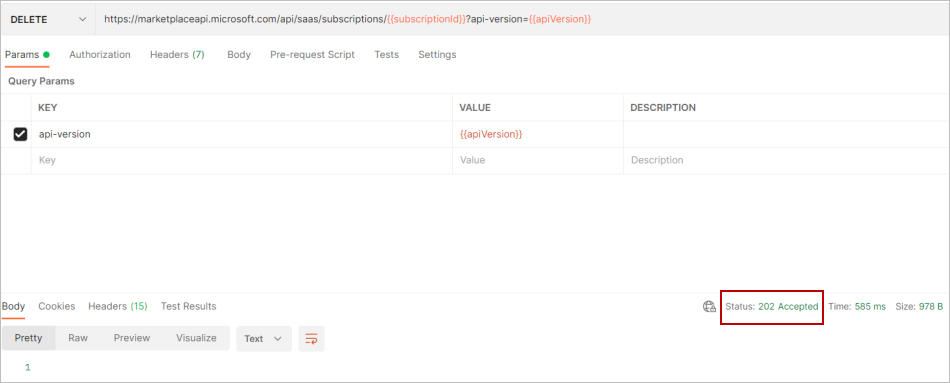
Task: Open the Pre-request Script tab
Action: (313, 55)
